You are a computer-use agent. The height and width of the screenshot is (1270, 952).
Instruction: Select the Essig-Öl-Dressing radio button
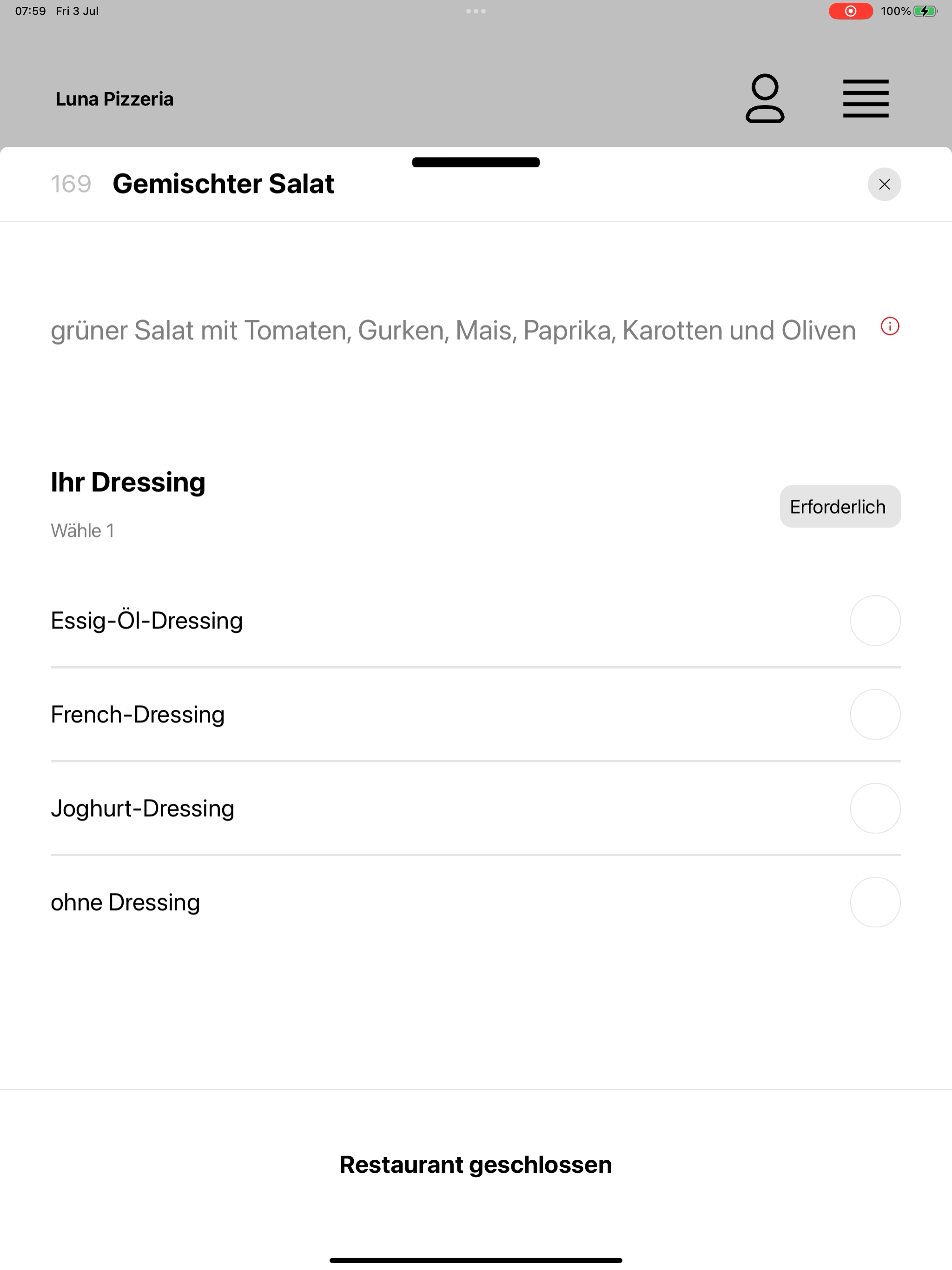875,621
